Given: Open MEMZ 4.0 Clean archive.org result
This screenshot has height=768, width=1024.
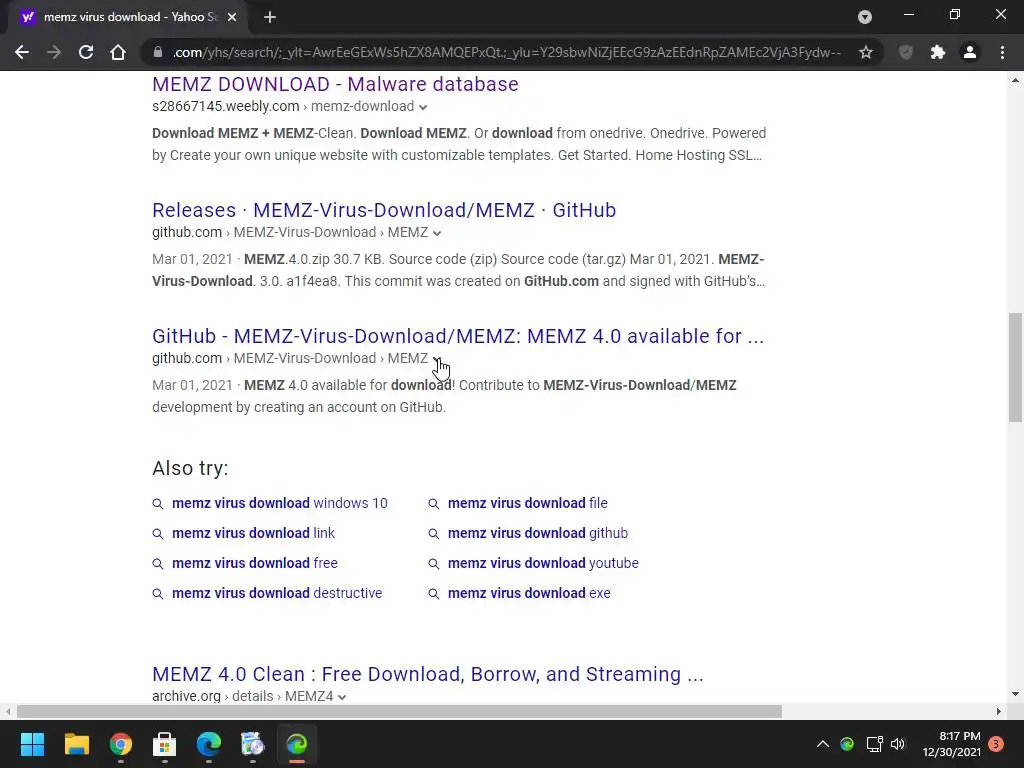Looking at the screenshot, I should click(x=428, y=674).
